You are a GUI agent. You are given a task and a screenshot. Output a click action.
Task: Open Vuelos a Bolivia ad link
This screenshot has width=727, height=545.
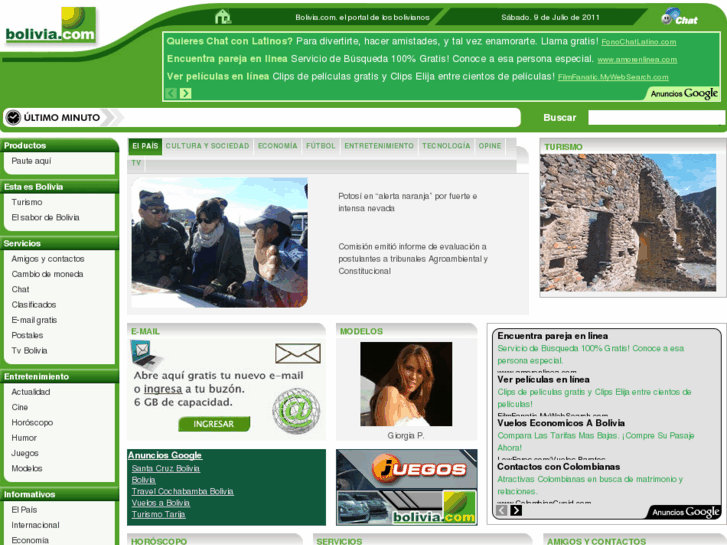point(160,503)
